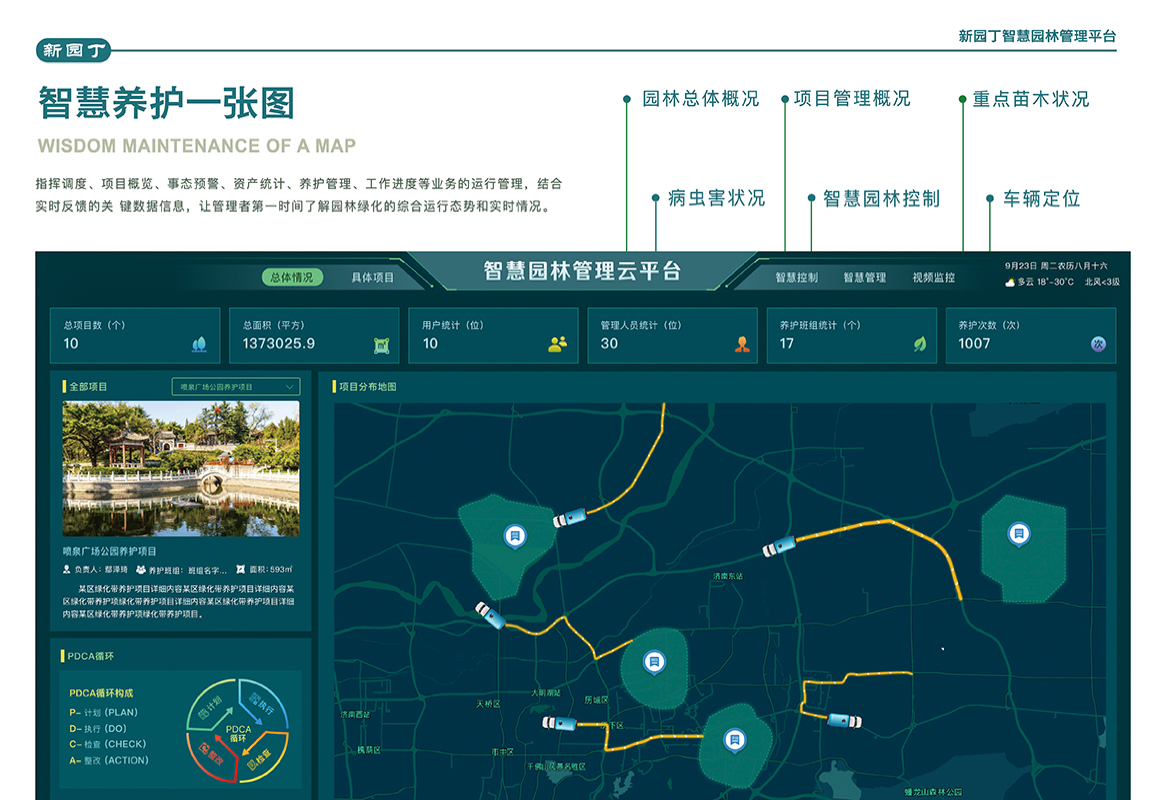Click the leaf icon in 养护班组统计 card

[919, 344]
